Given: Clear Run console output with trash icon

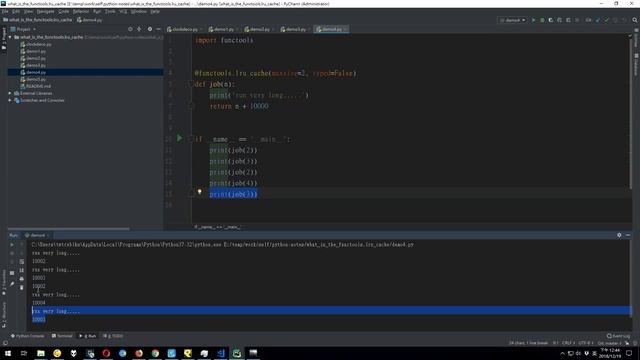Looking at the screenshot, I should pyautogui.click(x=22, y=287).
